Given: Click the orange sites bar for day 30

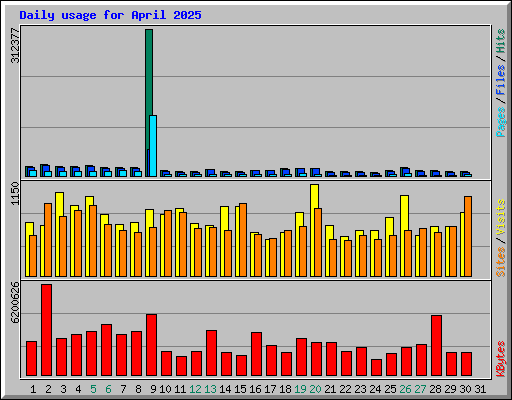Looking at the screenshot, I should (468, 236).
